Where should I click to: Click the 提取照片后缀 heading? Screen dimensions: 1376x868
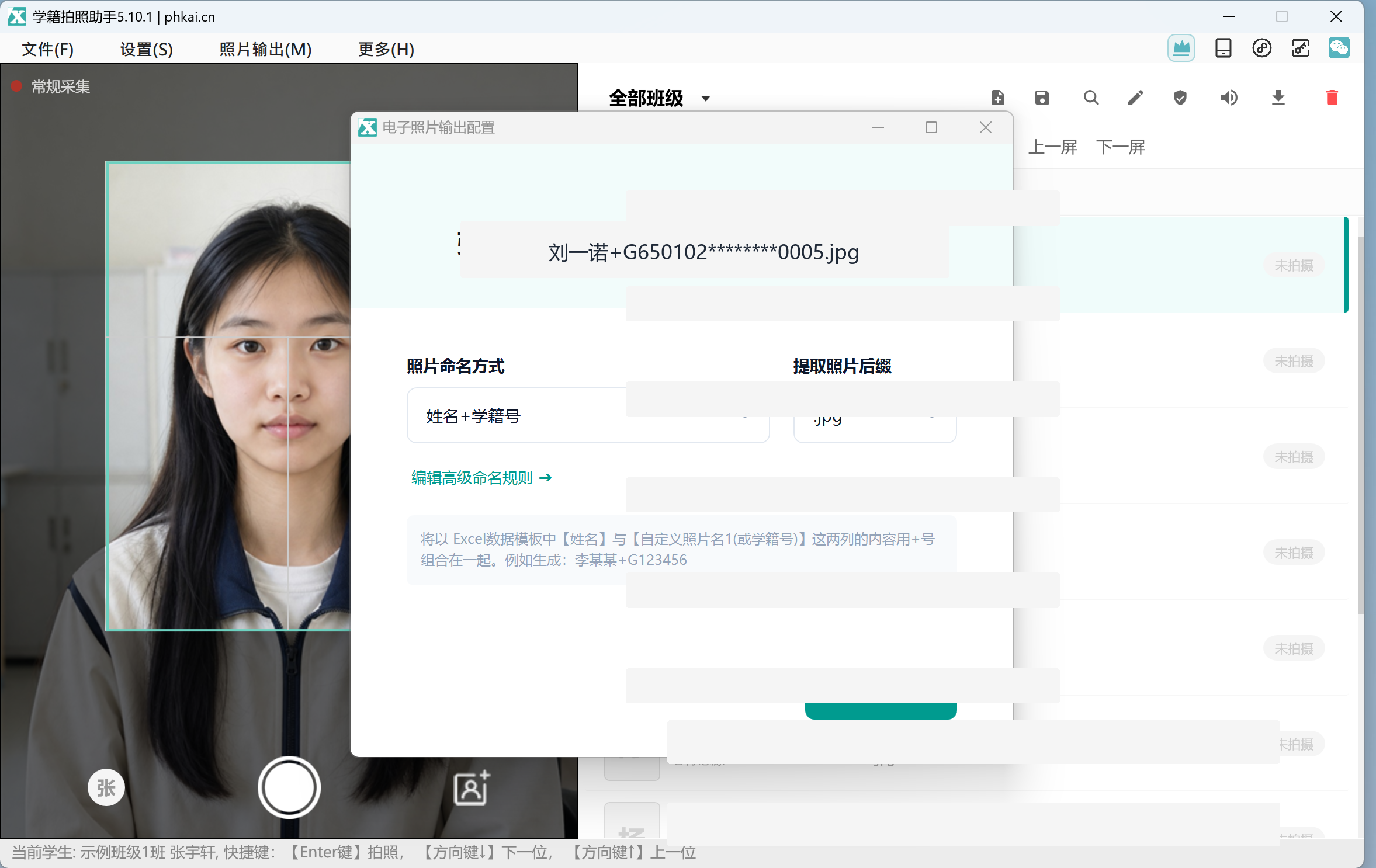click(x=842, y=366)
